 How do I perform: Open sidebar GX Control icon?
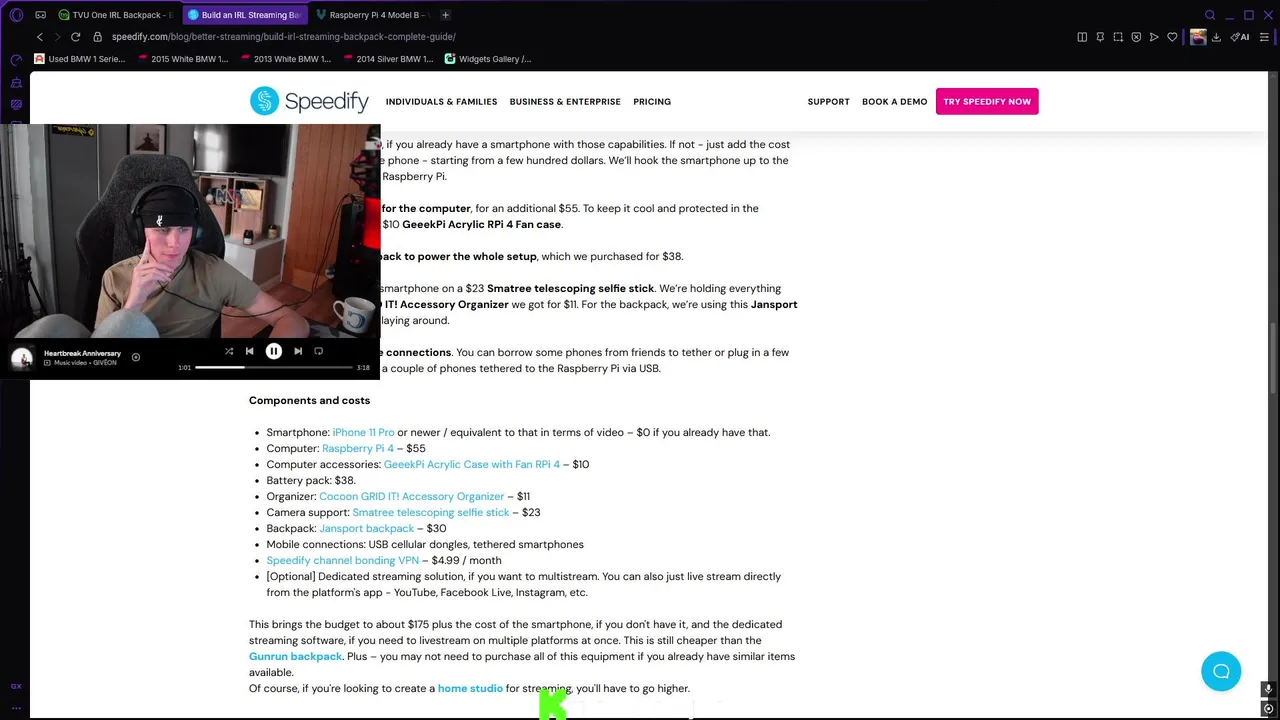16,60
